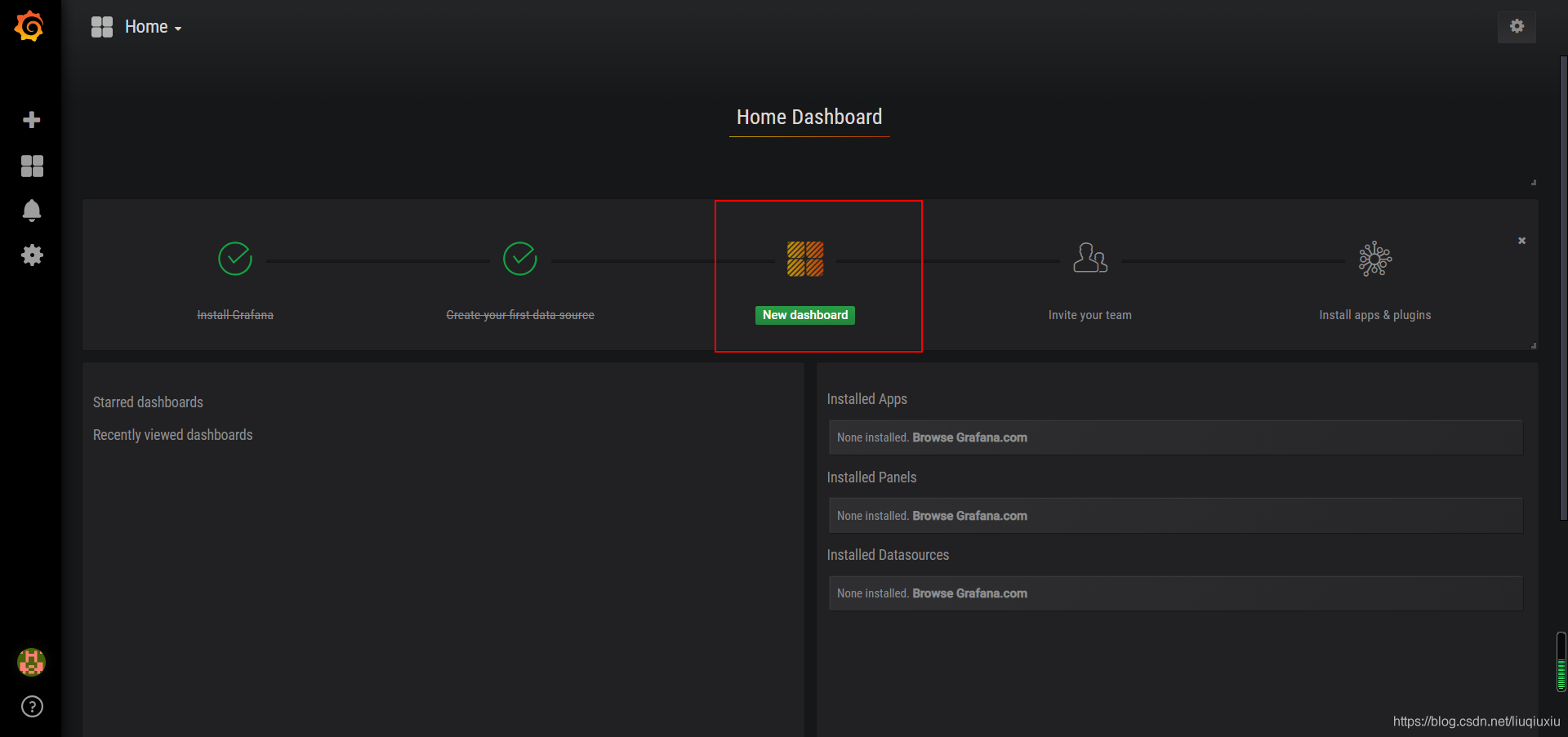Click the orange New dashboard grid icon
The image size is (1568, 737).
coord(805,259)
